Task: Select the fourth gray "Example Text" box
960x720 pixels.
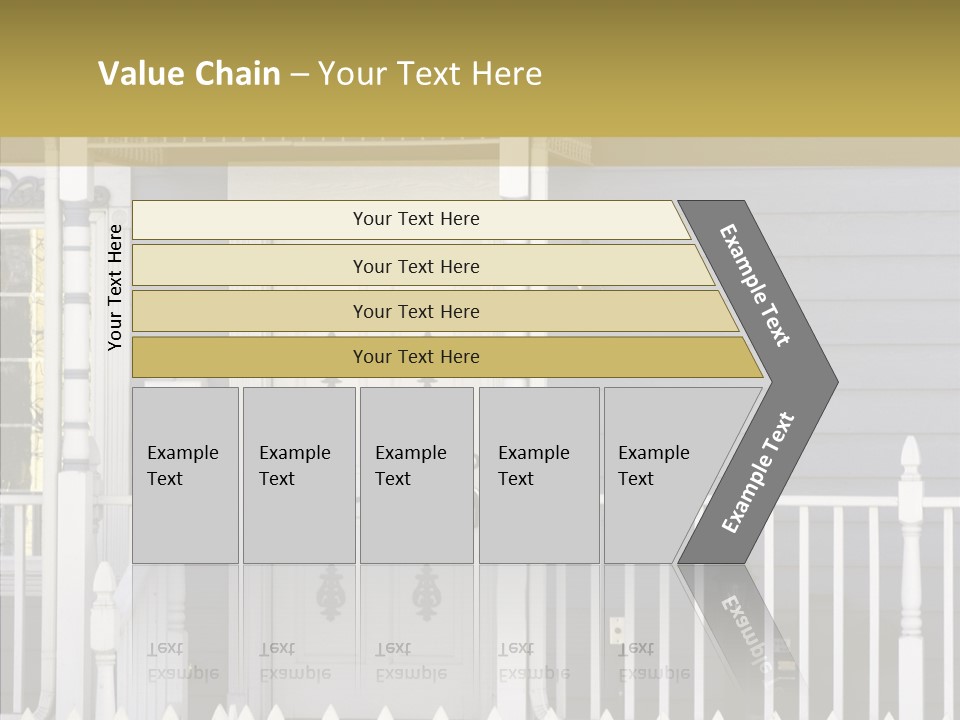Action: 538,475
